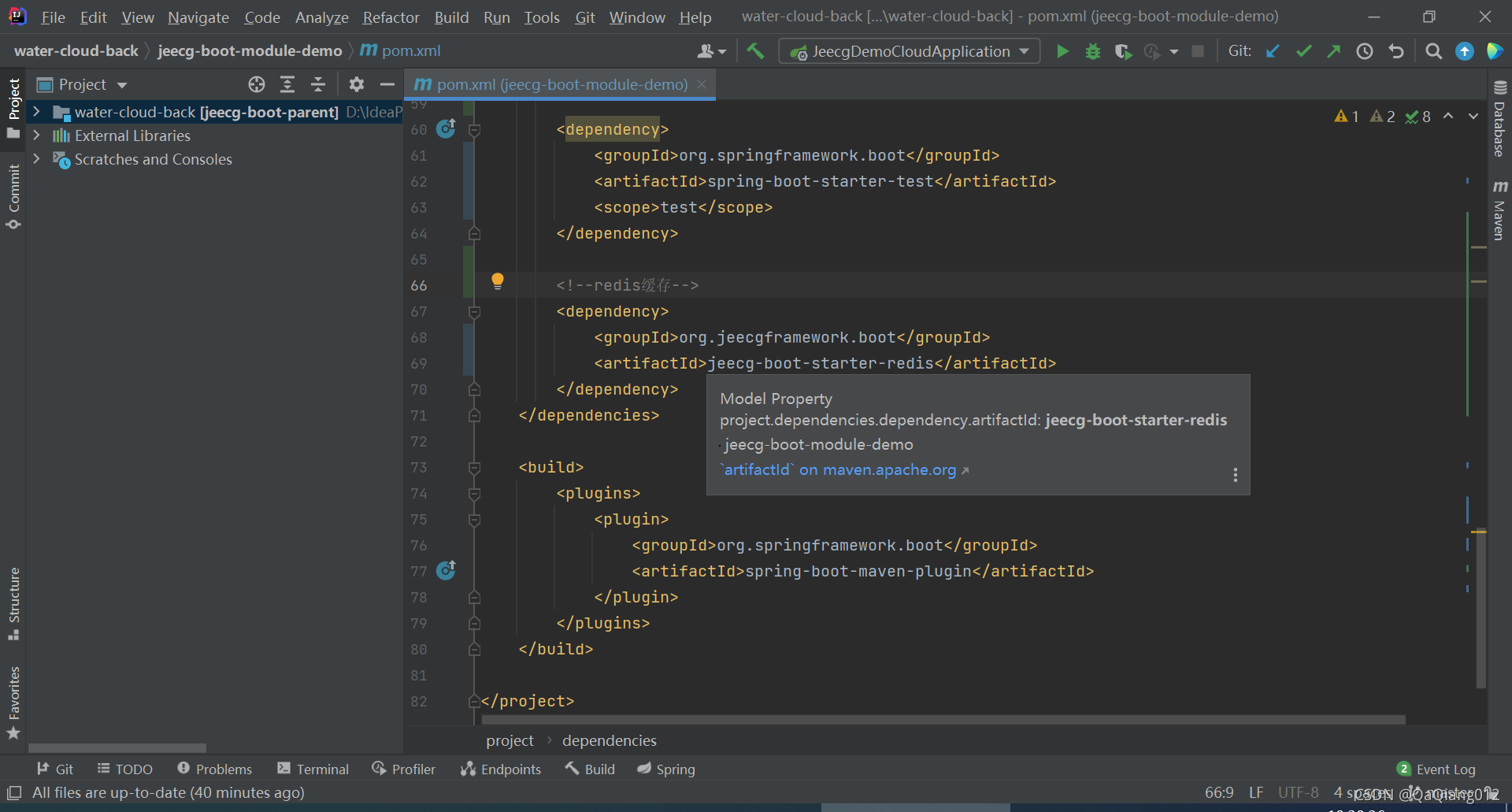Open Project panel gear options
Screen dimensions: 1512x812
tap(357, 84)
